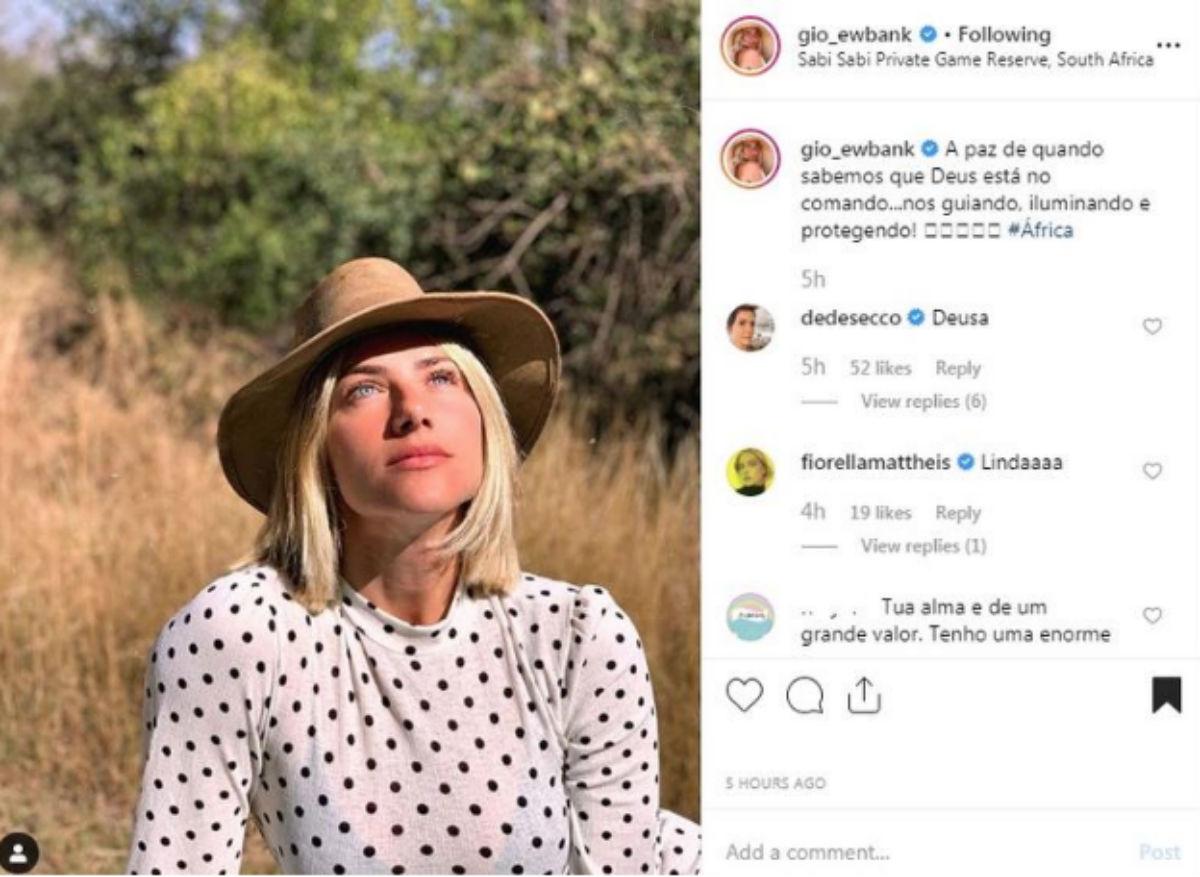This screenshot has width=1200, height=877.
Task: Open the three-dot more options menu
Action: [1167, 46]
